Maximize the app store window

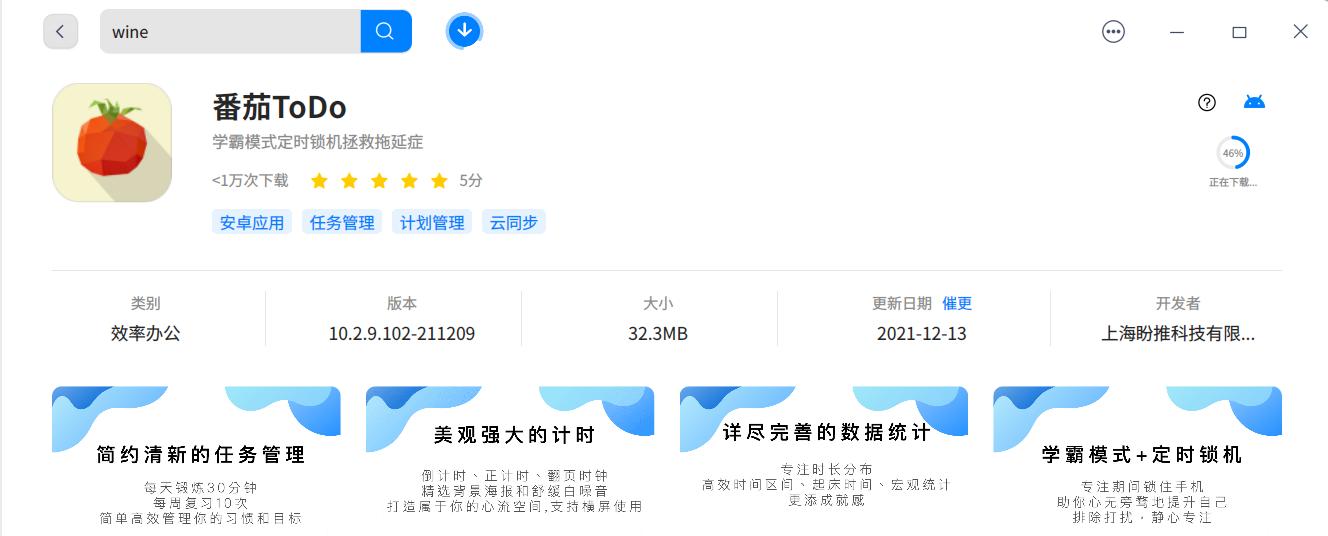[x=1239, y=32]
